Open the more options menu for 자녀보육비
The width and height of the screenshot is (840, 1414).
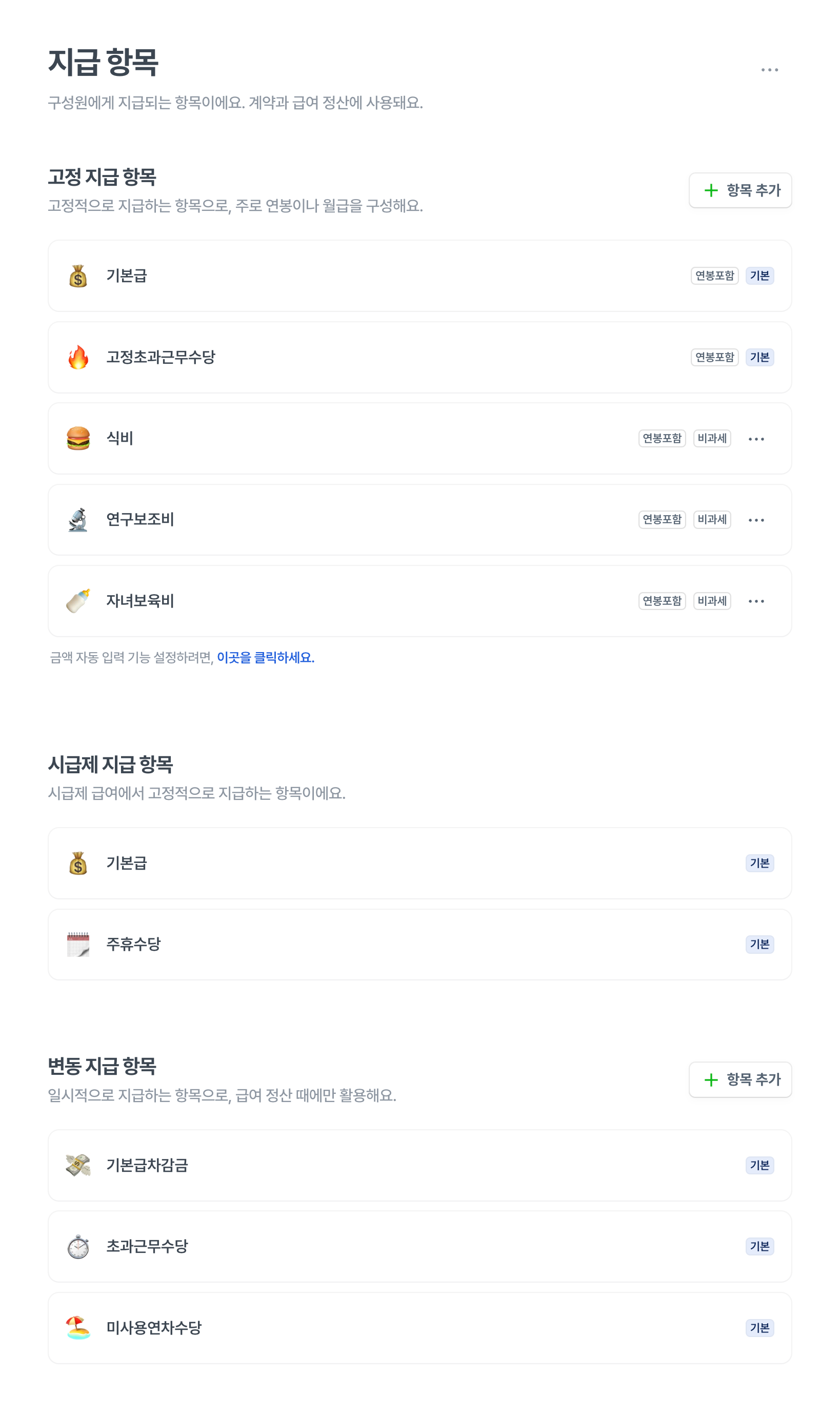pos(756,601)
